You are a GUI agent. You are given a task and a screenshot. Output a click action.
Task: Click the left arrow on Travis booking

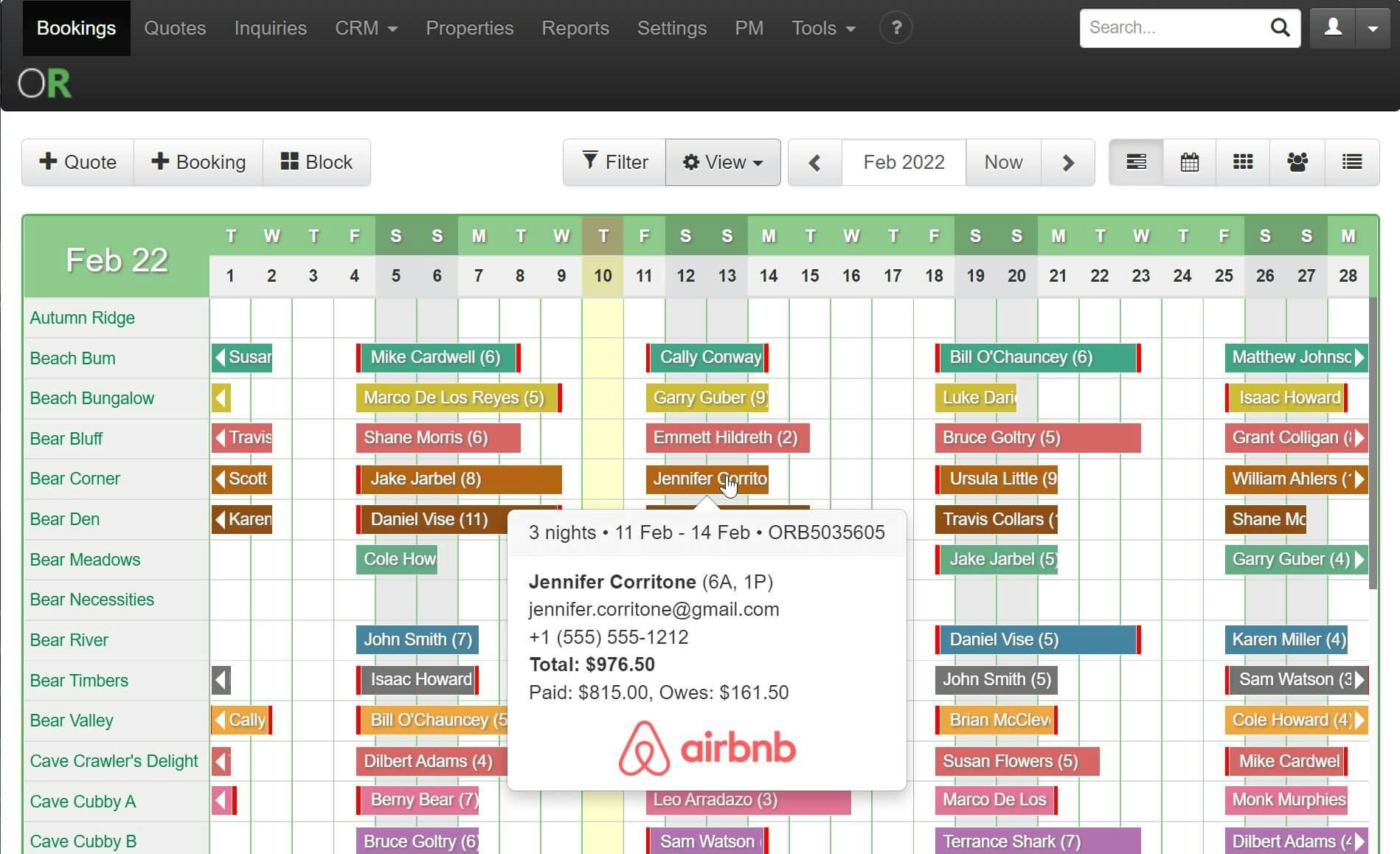click(220, 438)
